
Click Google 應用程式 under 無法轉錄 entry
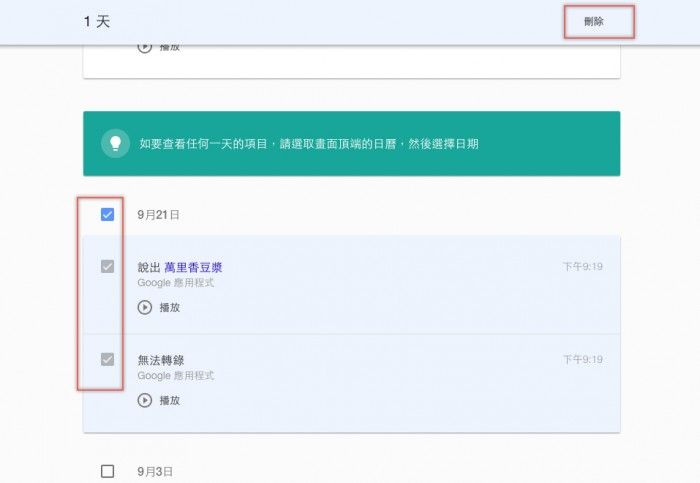point(176,376)
